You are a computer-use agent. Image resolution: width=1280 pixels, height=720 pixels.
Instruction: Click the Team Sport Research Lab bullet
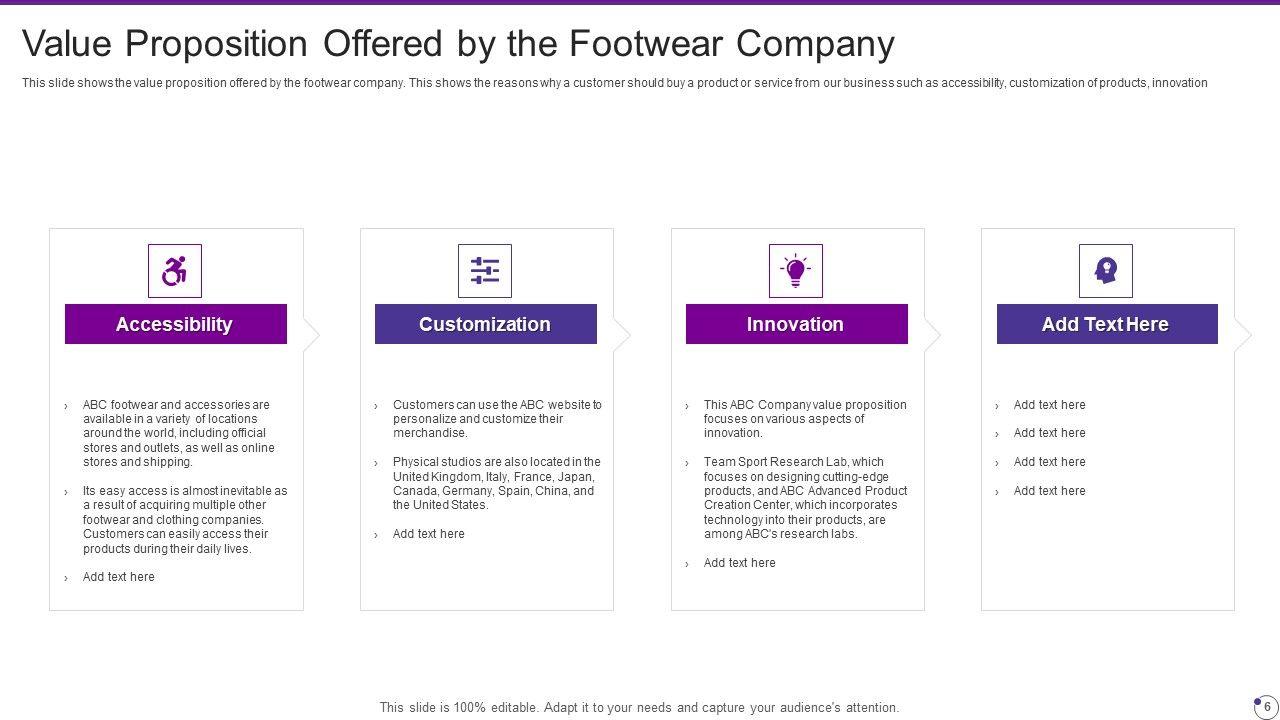pos(805,498)
